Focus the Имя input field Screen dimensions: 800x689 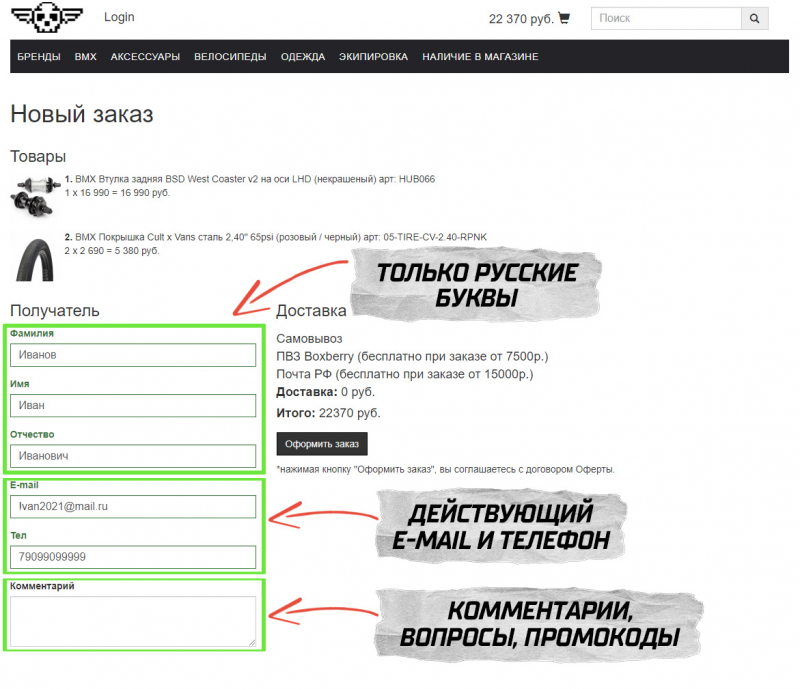[133, 405]
